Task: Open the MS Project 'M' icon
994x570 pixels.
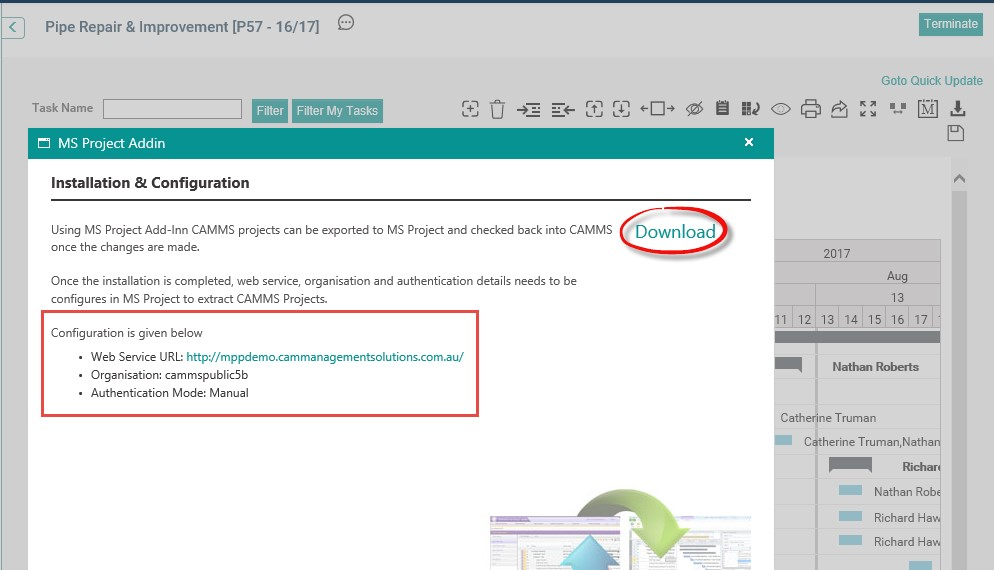Action: click(927, 109)
